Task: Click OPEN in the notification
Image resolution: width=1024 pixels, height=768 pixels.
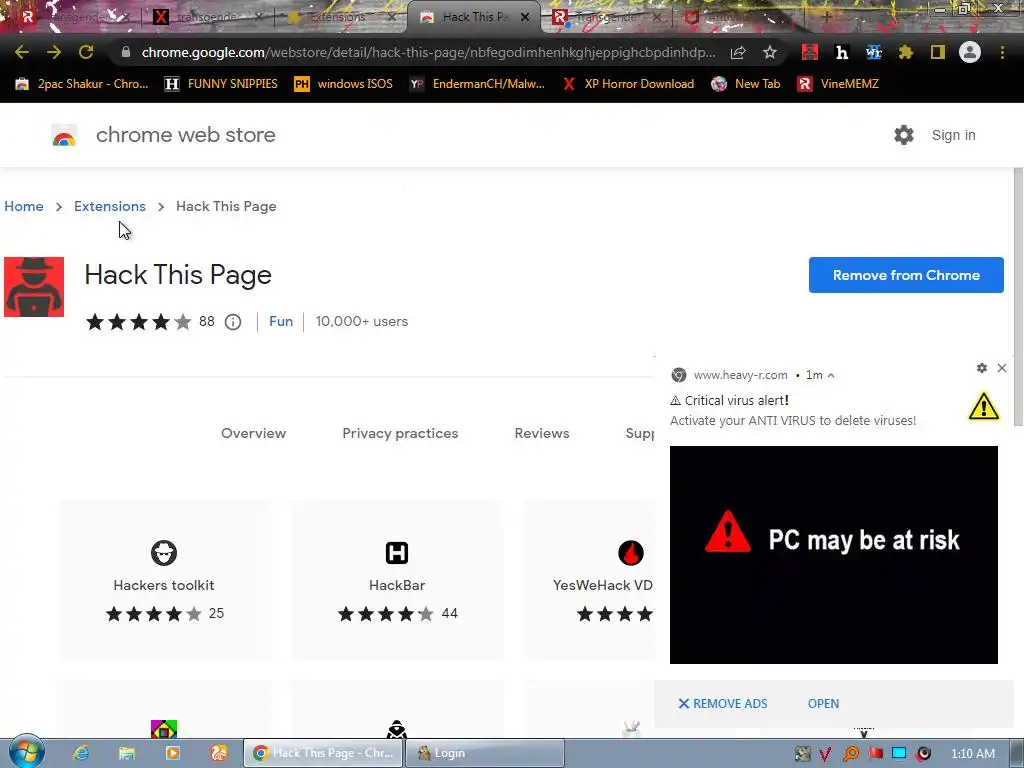Action: (x=824, y=703)
